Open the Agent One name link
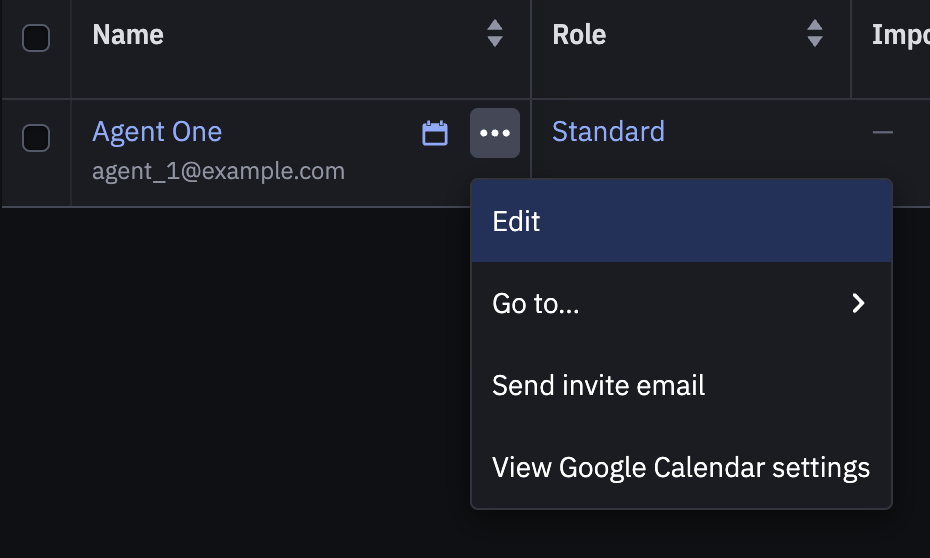The image size is (930, 558). pos(157,132)
